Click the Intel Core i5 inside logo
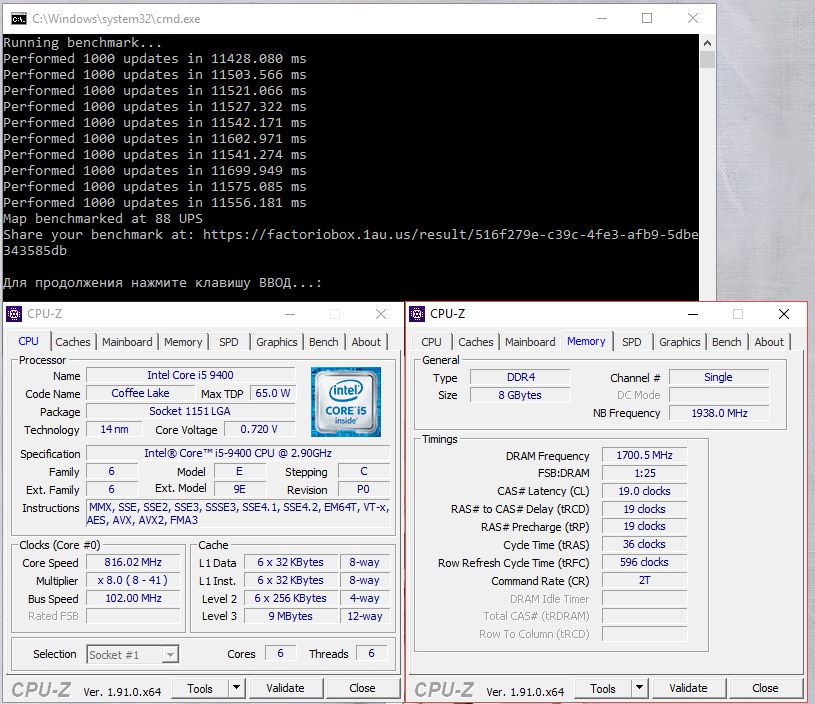815x704 pixels. tap(346, 401)
